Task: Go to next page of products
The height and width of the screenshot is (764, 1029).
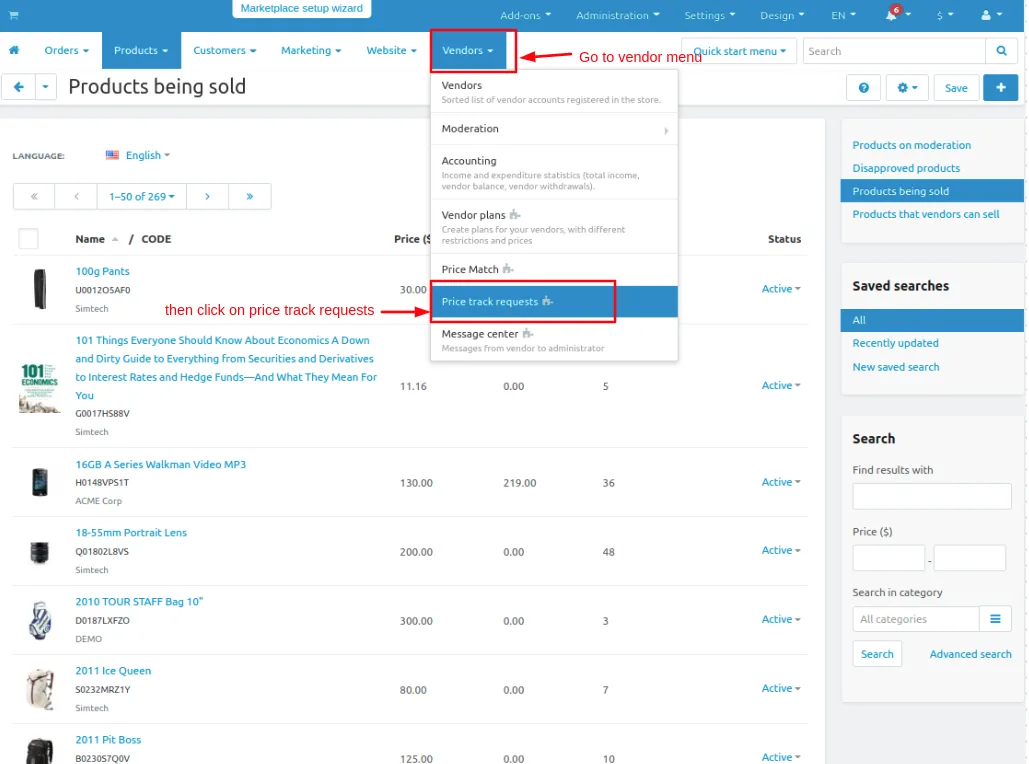Action: (x=207, y=196)
